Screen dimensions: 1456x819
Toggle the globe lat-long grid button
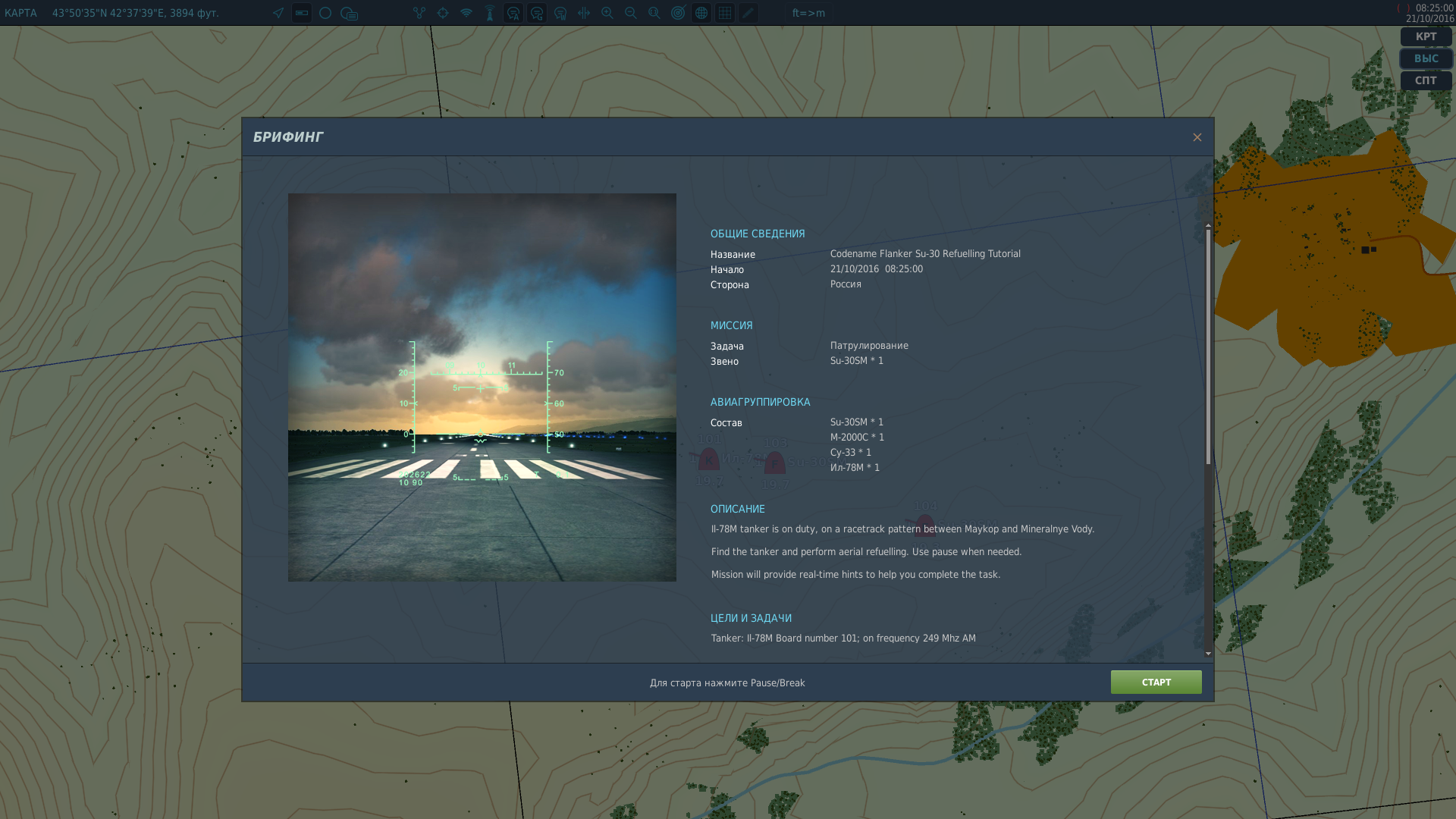(x=701, y=13)
